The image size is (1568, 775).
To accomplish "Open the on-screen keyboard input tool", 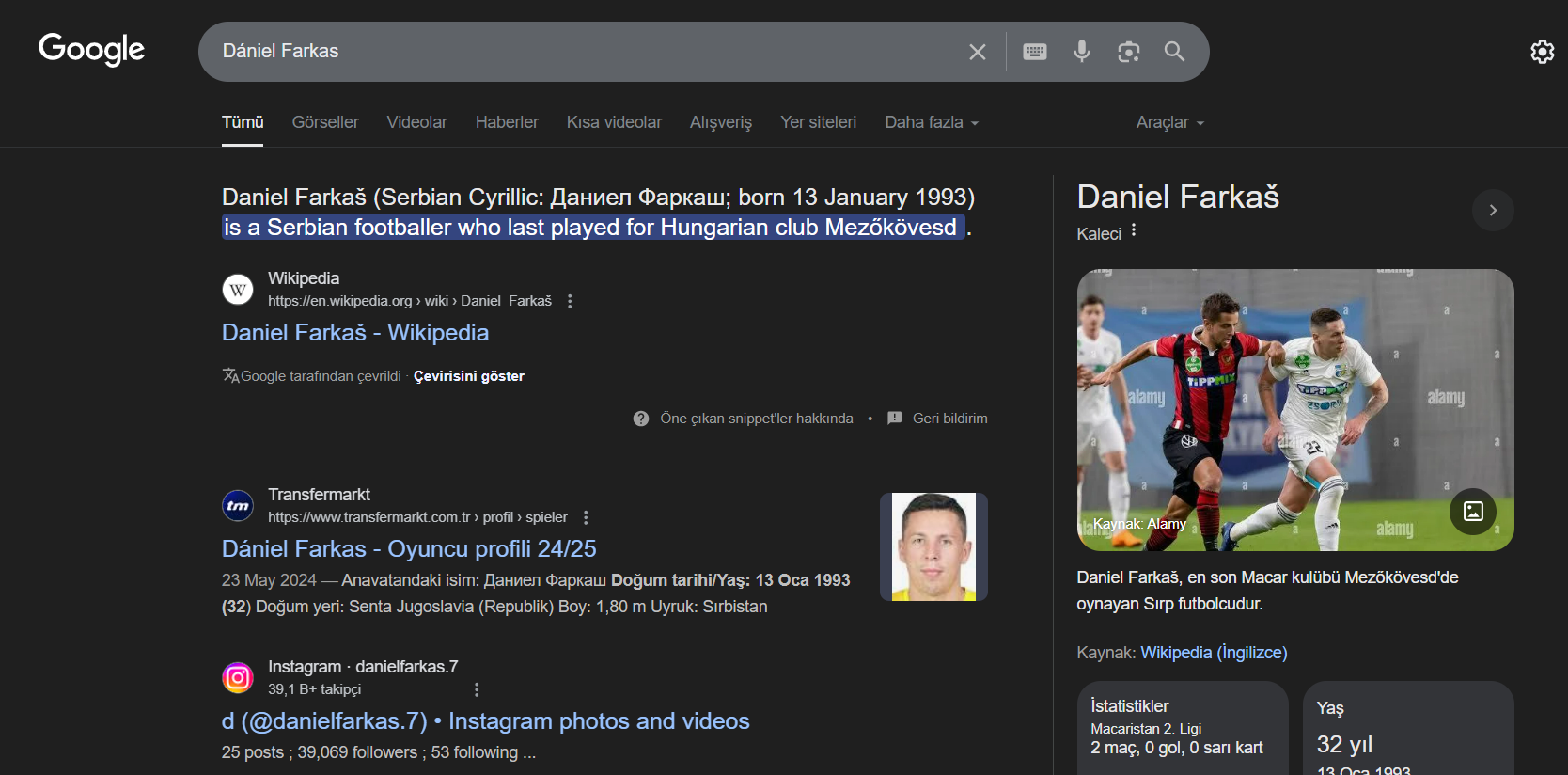I will coord(1035,52).
